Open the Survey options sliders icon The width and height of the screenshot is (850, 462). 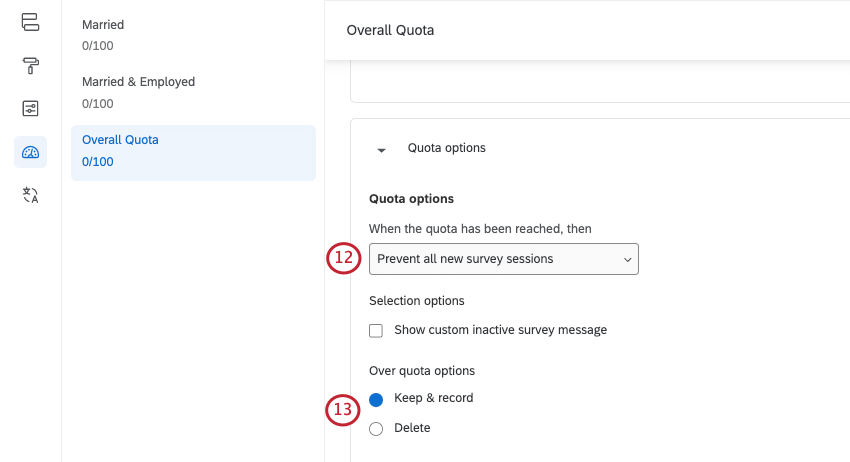(30, 109)
